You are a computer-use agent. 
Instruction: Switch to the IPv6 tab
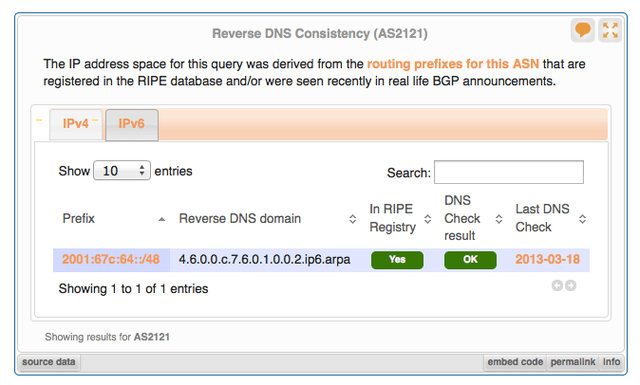131,125
